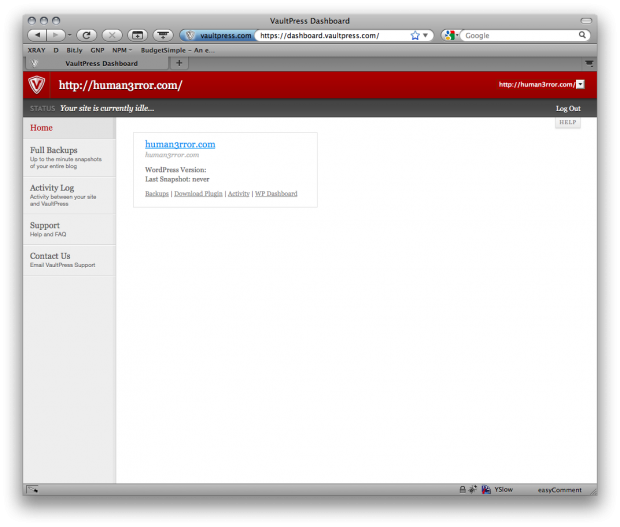Add a new tab with plus button
This screenshot has width=620, height=527.
tap(179, 63)
